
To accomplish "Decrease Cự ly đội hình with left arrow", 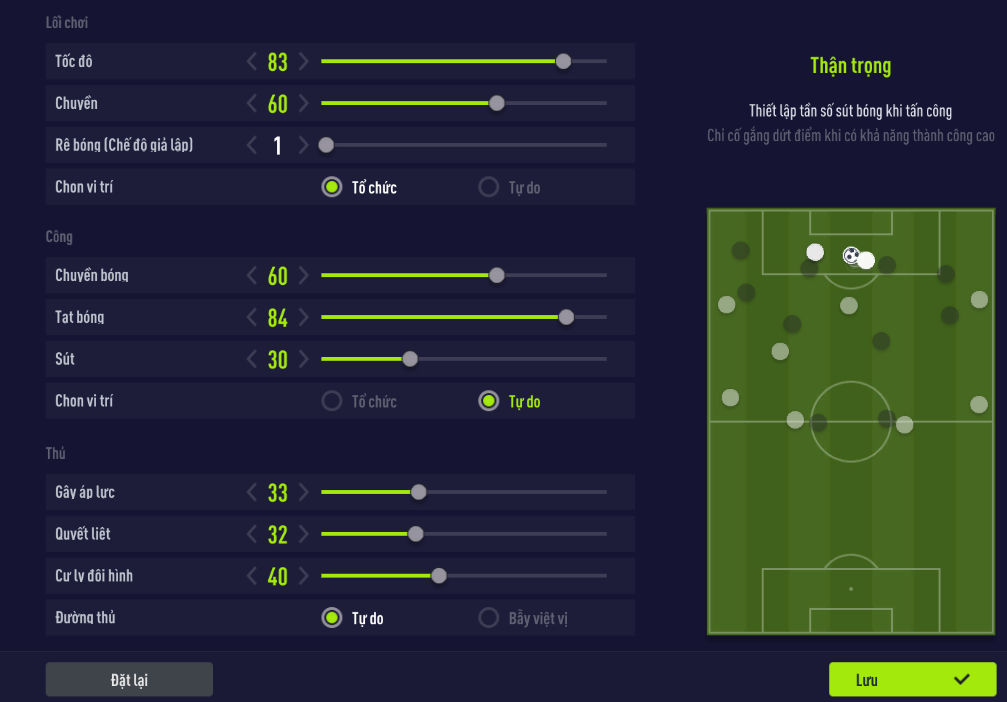I will coord(252,576).
